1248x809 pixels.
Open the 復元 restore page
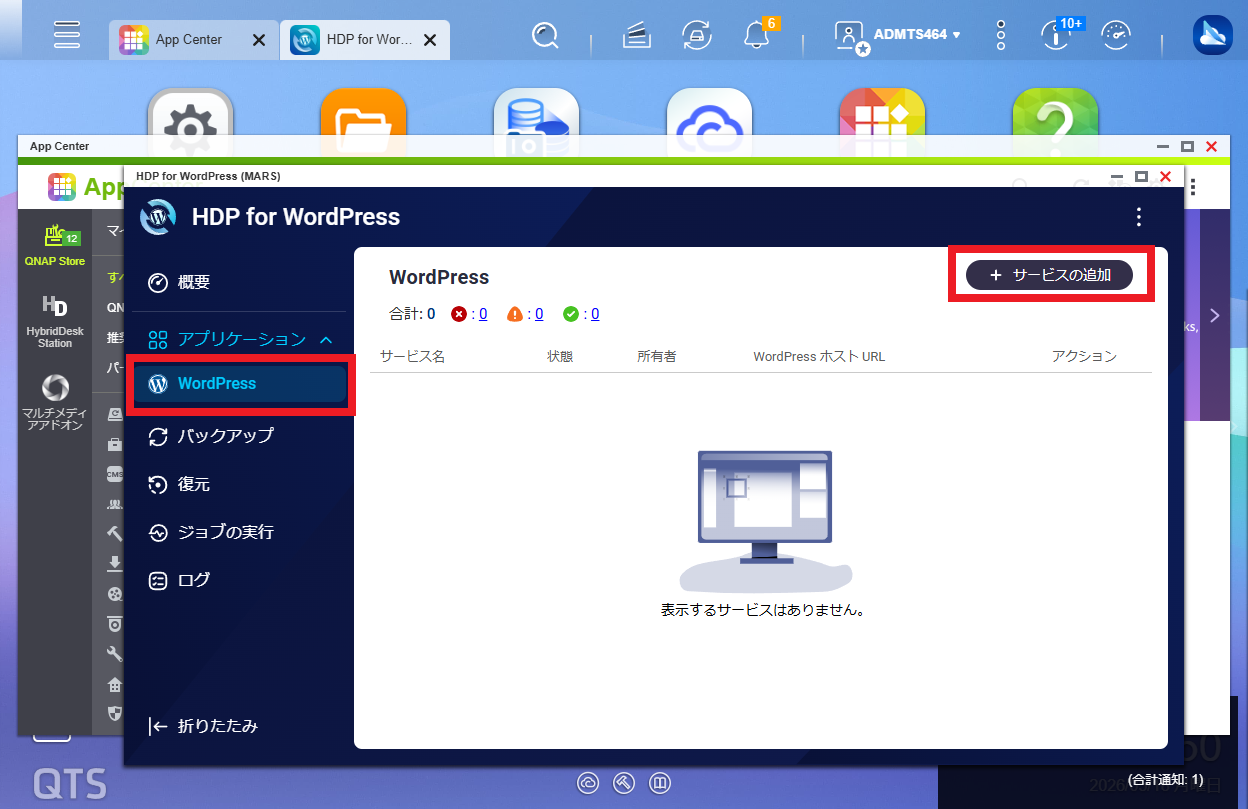pyautogui.click(x=179, y=484)
